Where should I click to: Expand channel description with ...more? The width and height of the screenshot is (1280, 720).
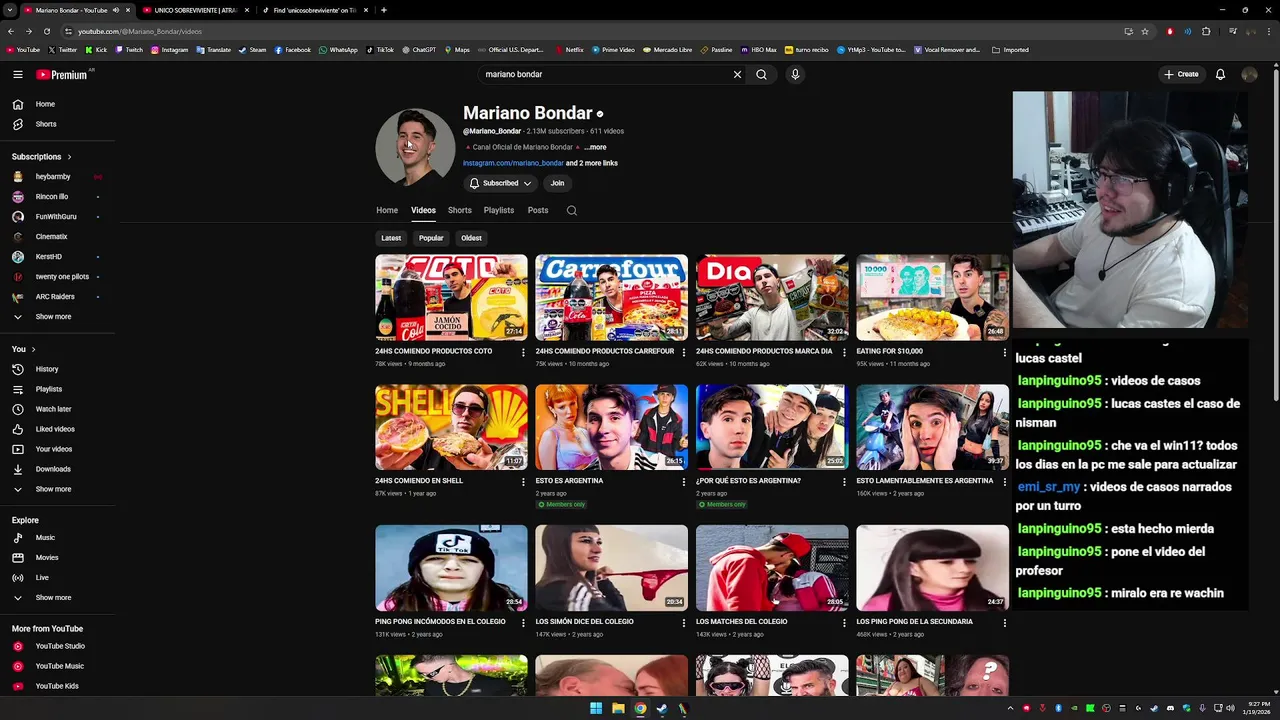(595, 147)
